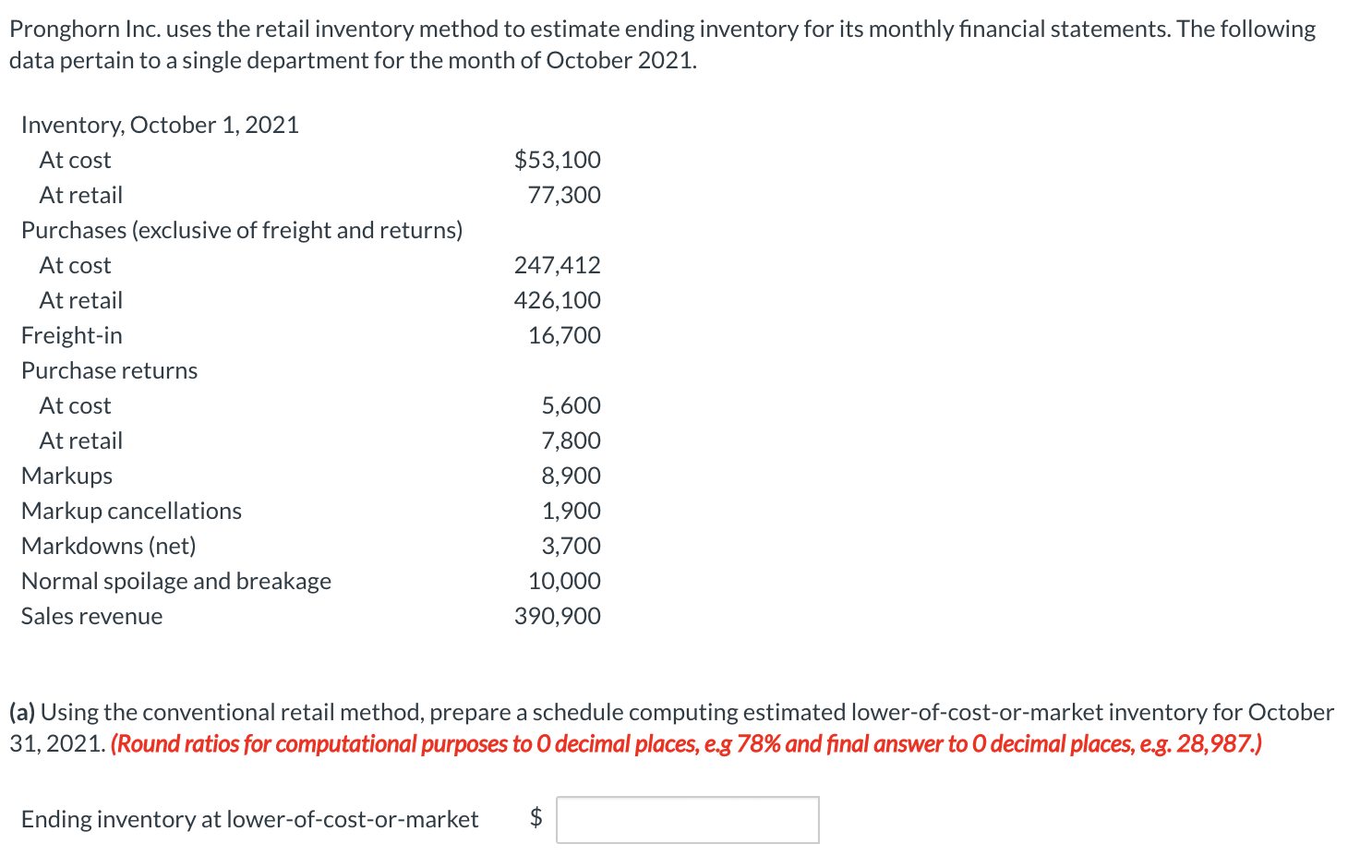Click the Inventory, October 1, 2021 heading
The image size is (1372, 868).
tap(159, 124)
